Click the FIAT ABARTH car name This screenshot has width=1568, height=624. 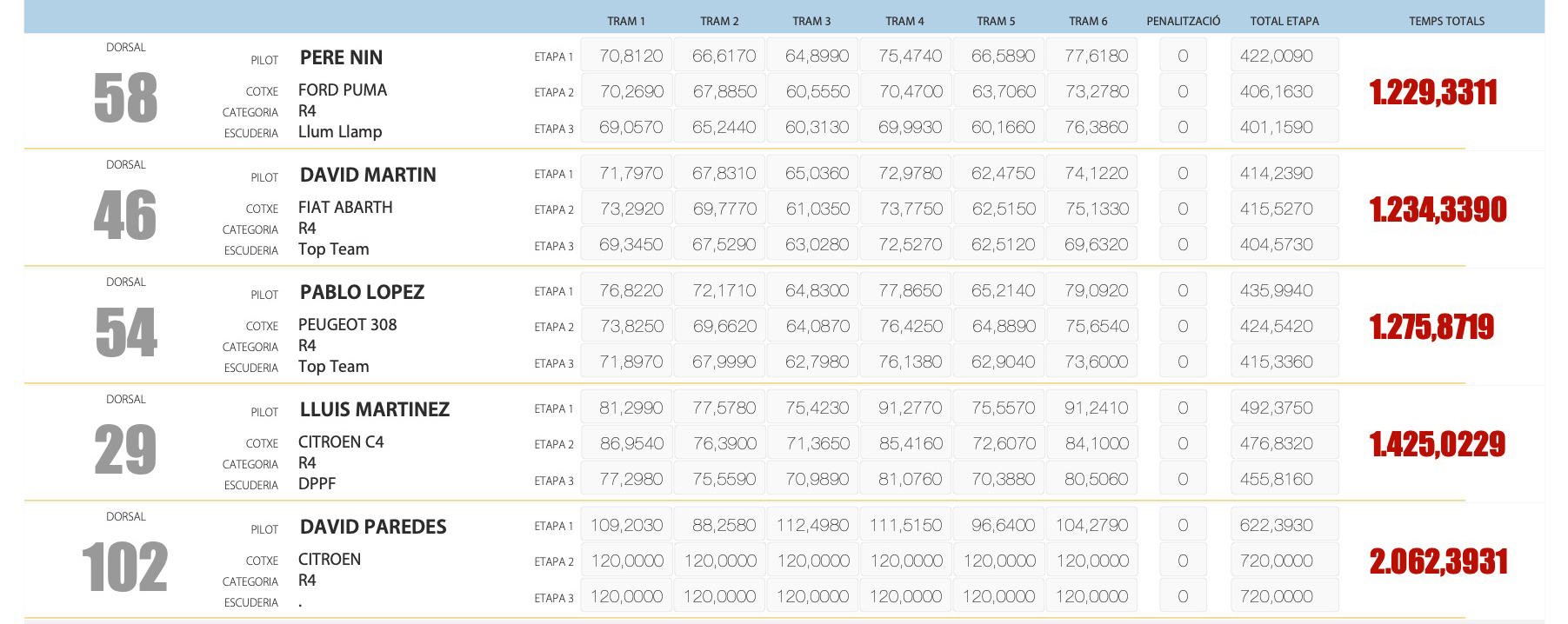tap(345, 208)
